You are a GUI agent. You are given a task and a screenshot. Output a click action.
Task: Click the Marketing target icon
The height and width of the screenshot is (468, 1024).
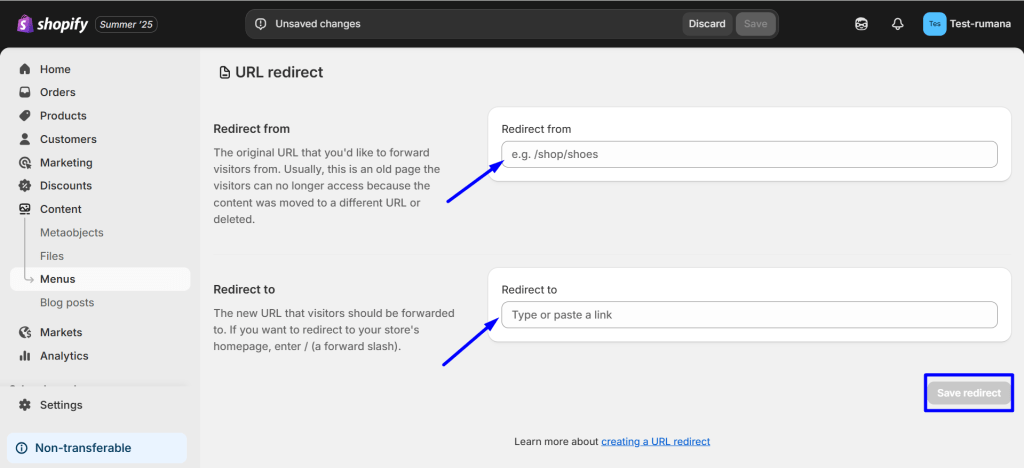tap(25, 163)
